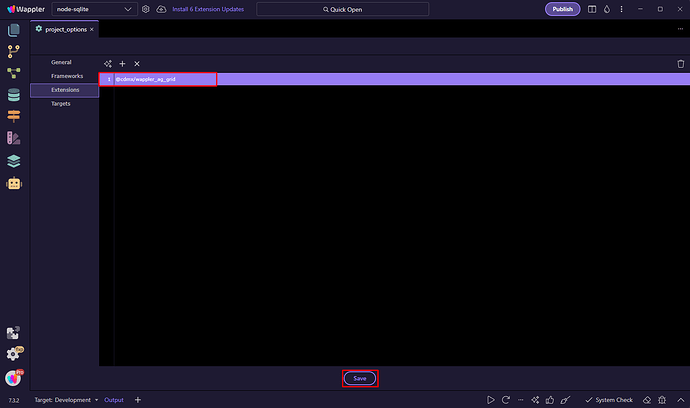Open the settings gear with Exp badge
Image resolution: width=690 pixels, height=408 pixels.
(14, 353)
